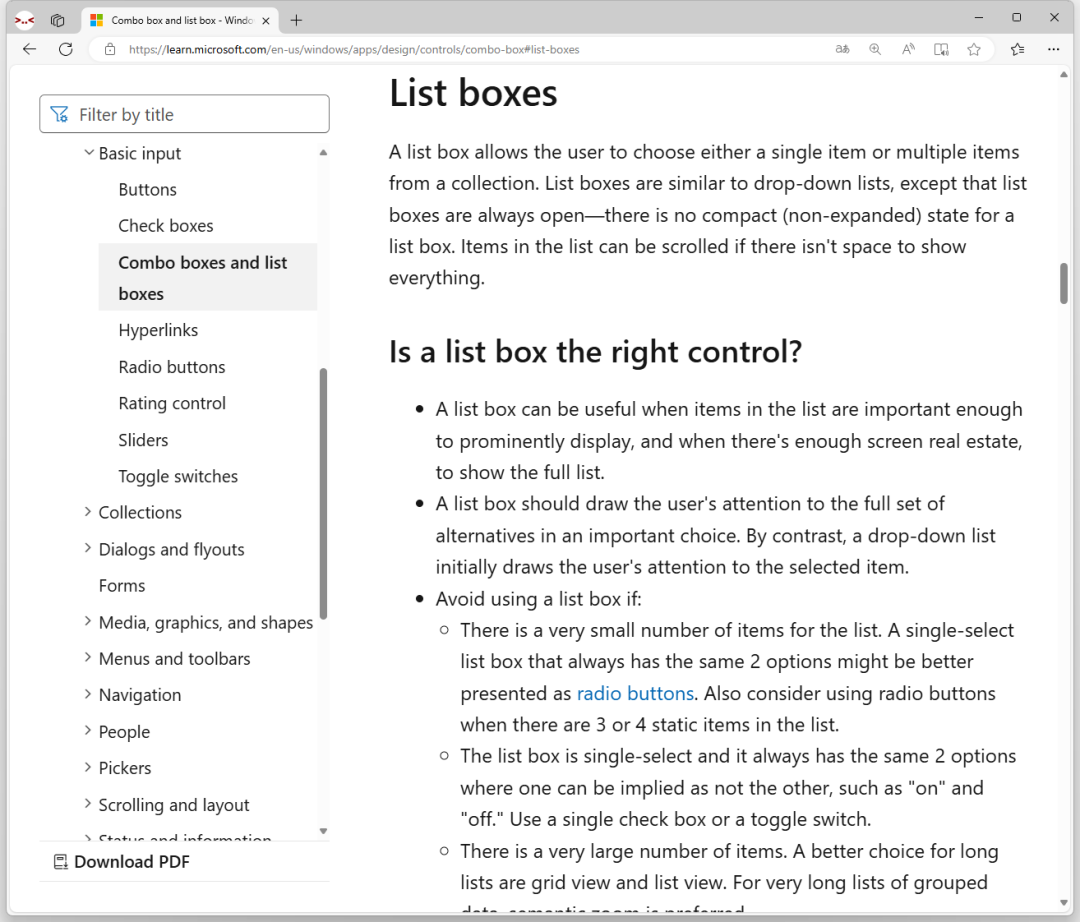Expand the Dialogs and flyouts section
The width and height of the screenshot is (1080, 922).
pyautogui.click(x=88, y=548)
